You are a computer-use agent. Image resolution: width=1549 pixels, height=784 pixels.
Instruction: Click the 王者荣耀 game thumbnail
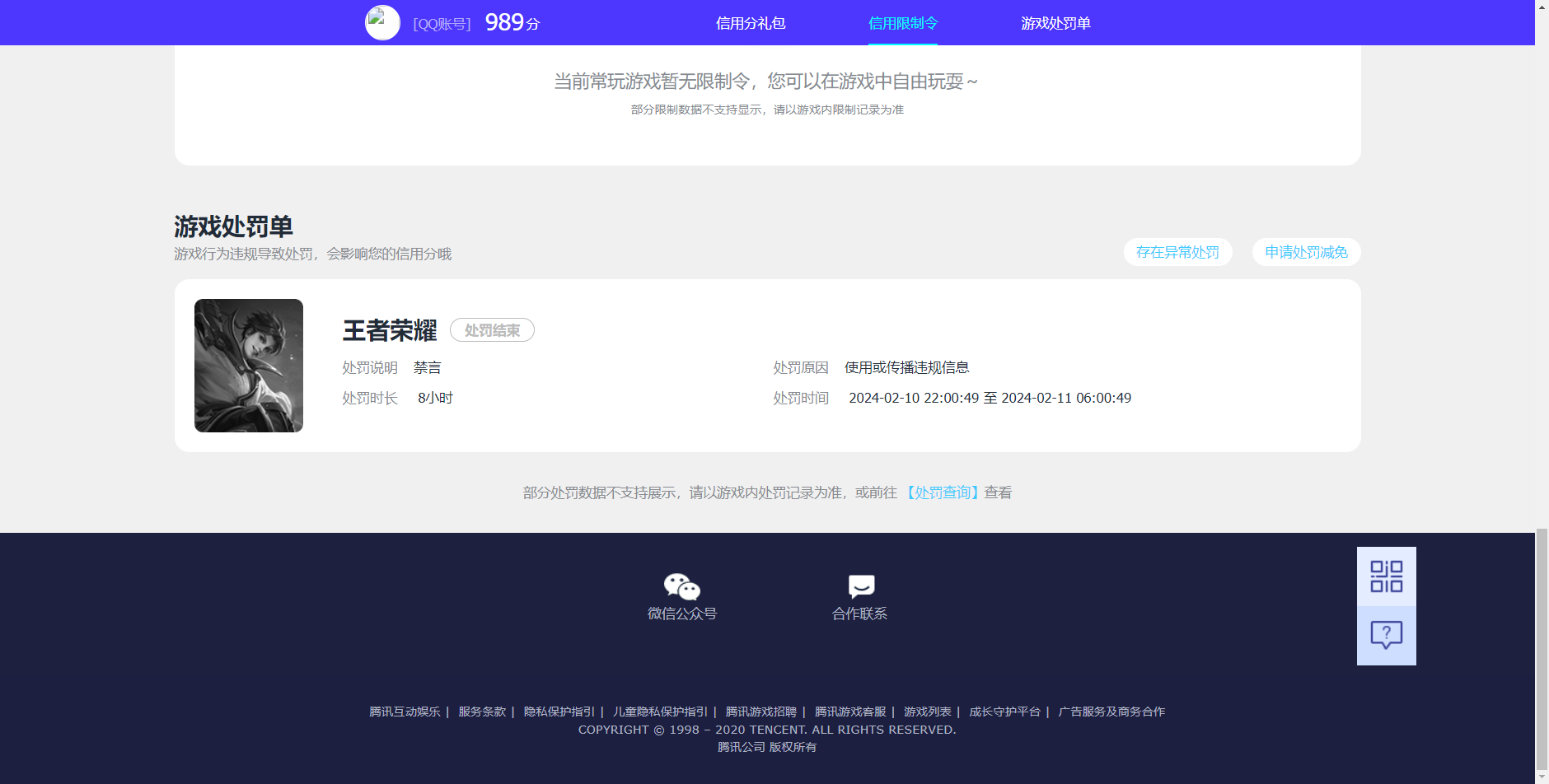249,366
